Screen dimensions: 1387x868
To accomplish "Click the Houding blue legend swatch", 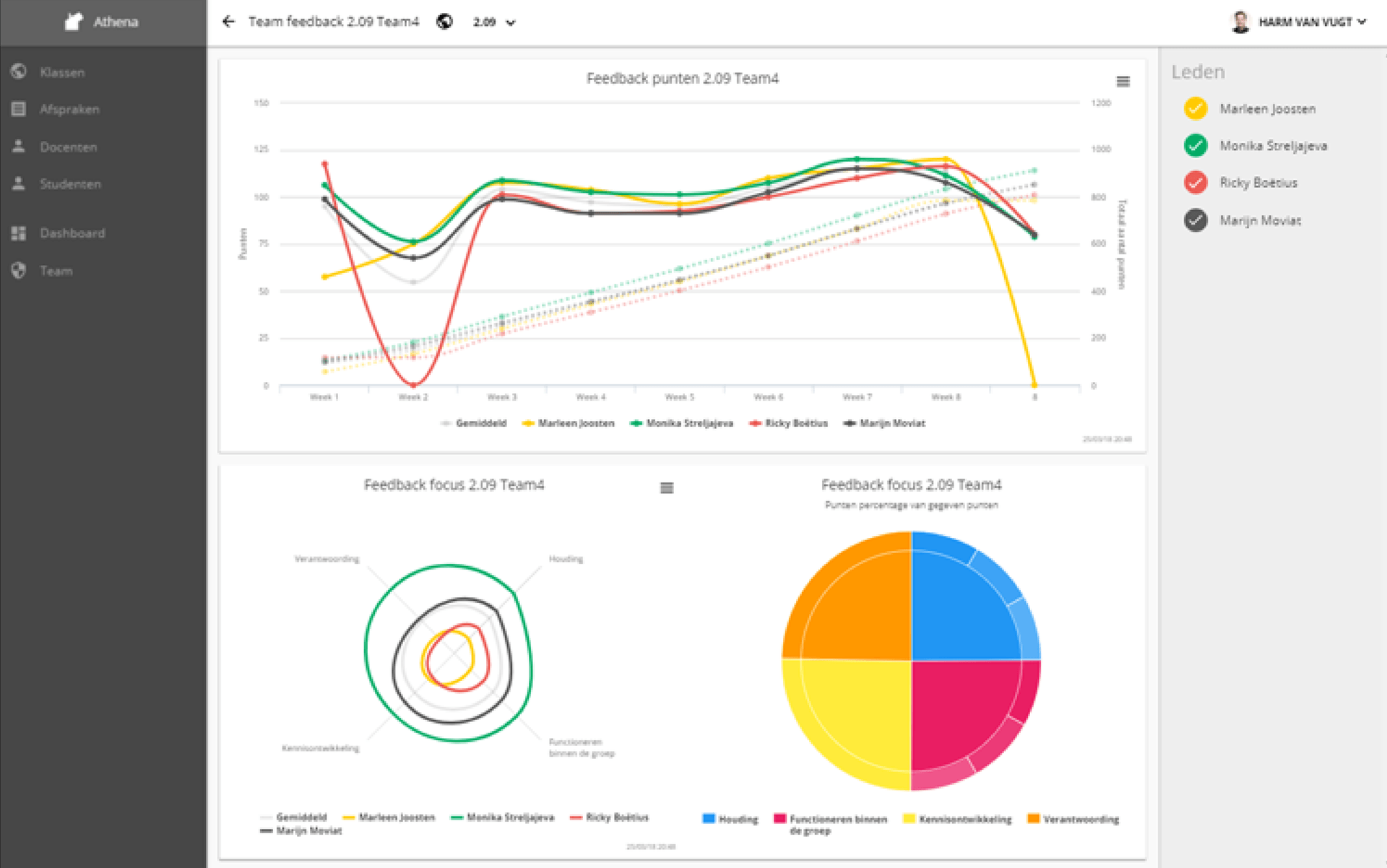I will (709, 818).
